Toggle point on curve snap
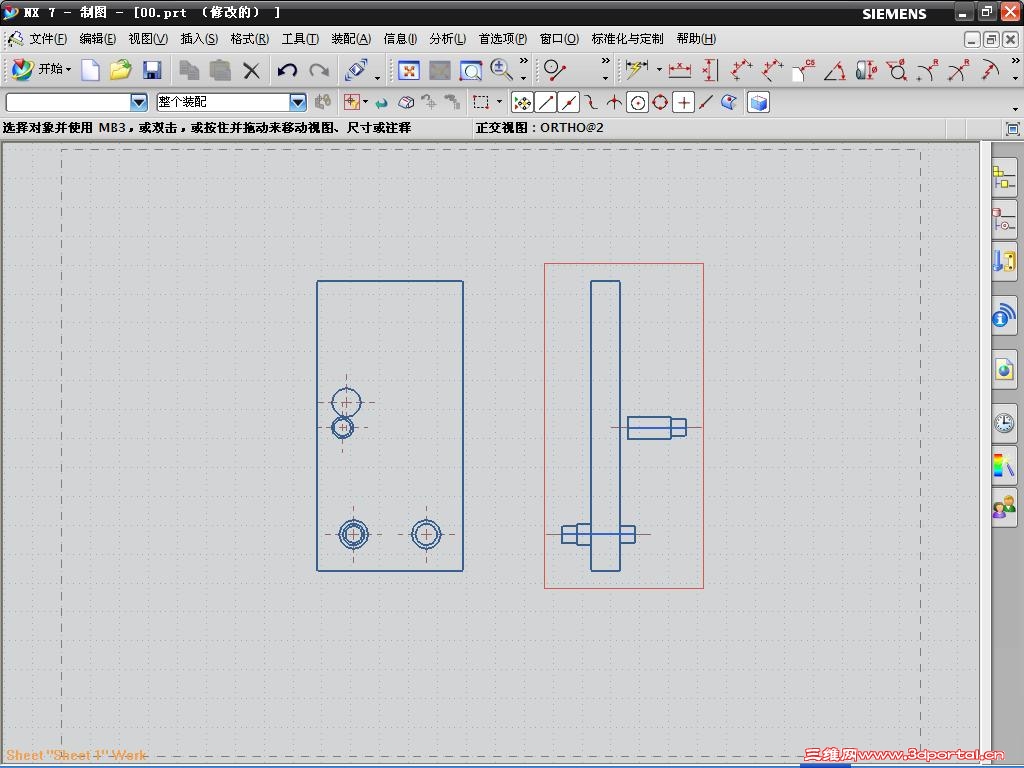 706,103
